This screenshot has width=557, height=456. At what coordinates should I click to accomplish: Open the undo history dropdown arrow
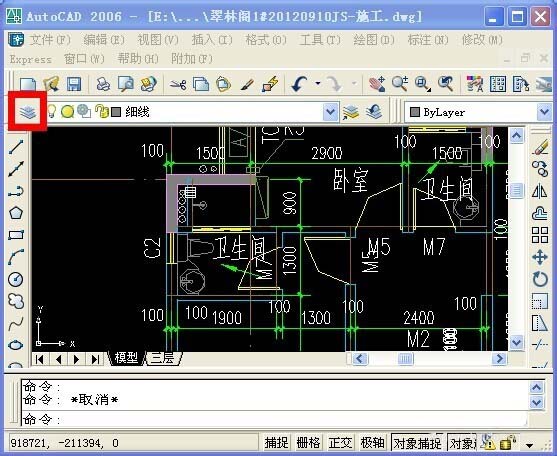pyautogui.click(x=318, y=84)
